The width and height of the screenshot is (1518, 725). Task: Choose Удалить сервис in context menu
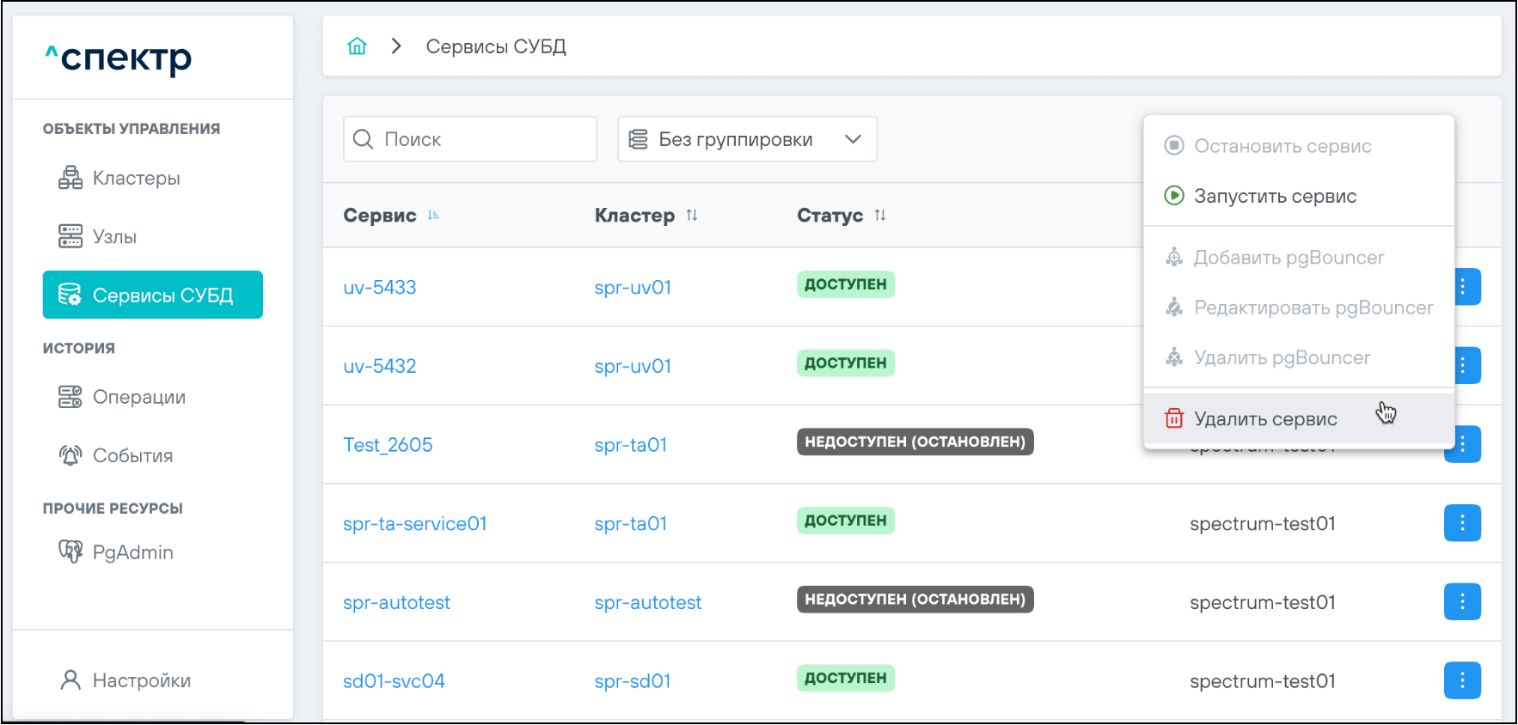(1264, 419)
